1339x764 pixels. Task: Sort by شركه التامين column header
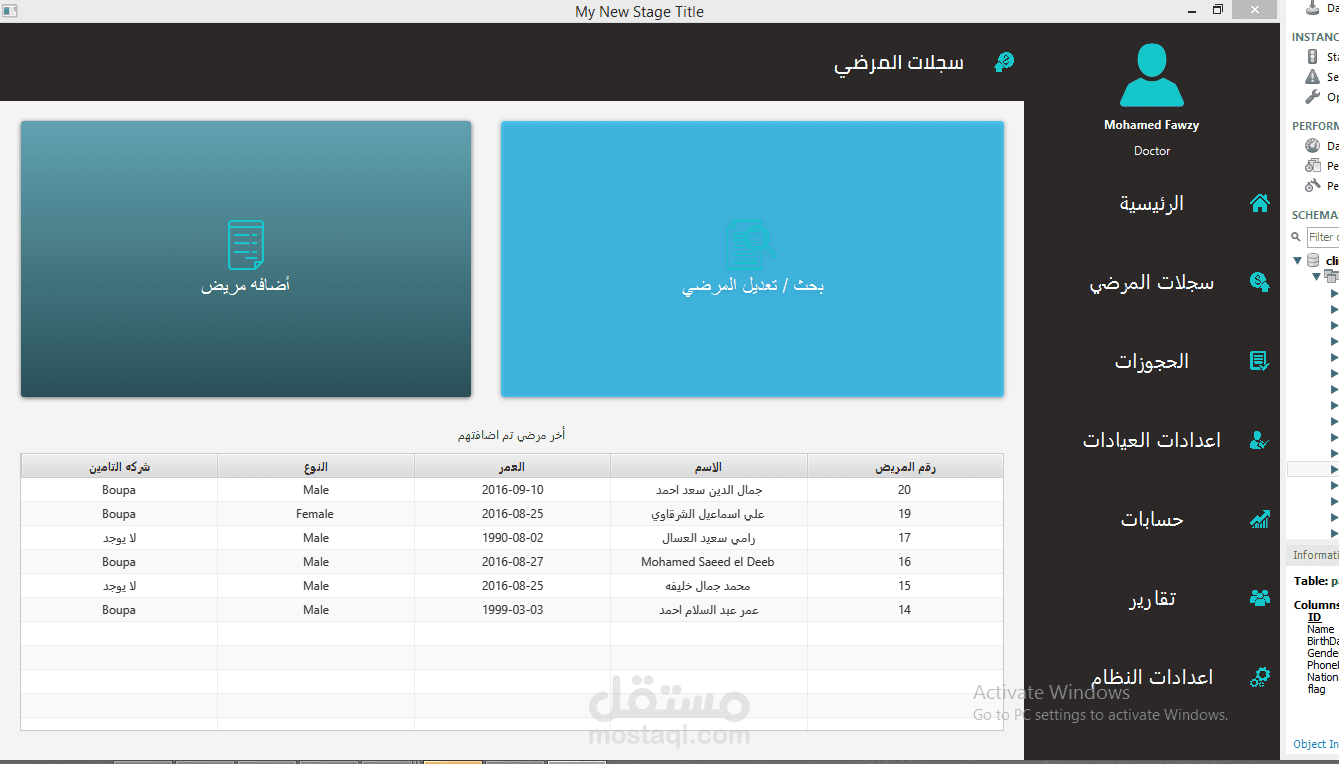click(x=119, y=467)
